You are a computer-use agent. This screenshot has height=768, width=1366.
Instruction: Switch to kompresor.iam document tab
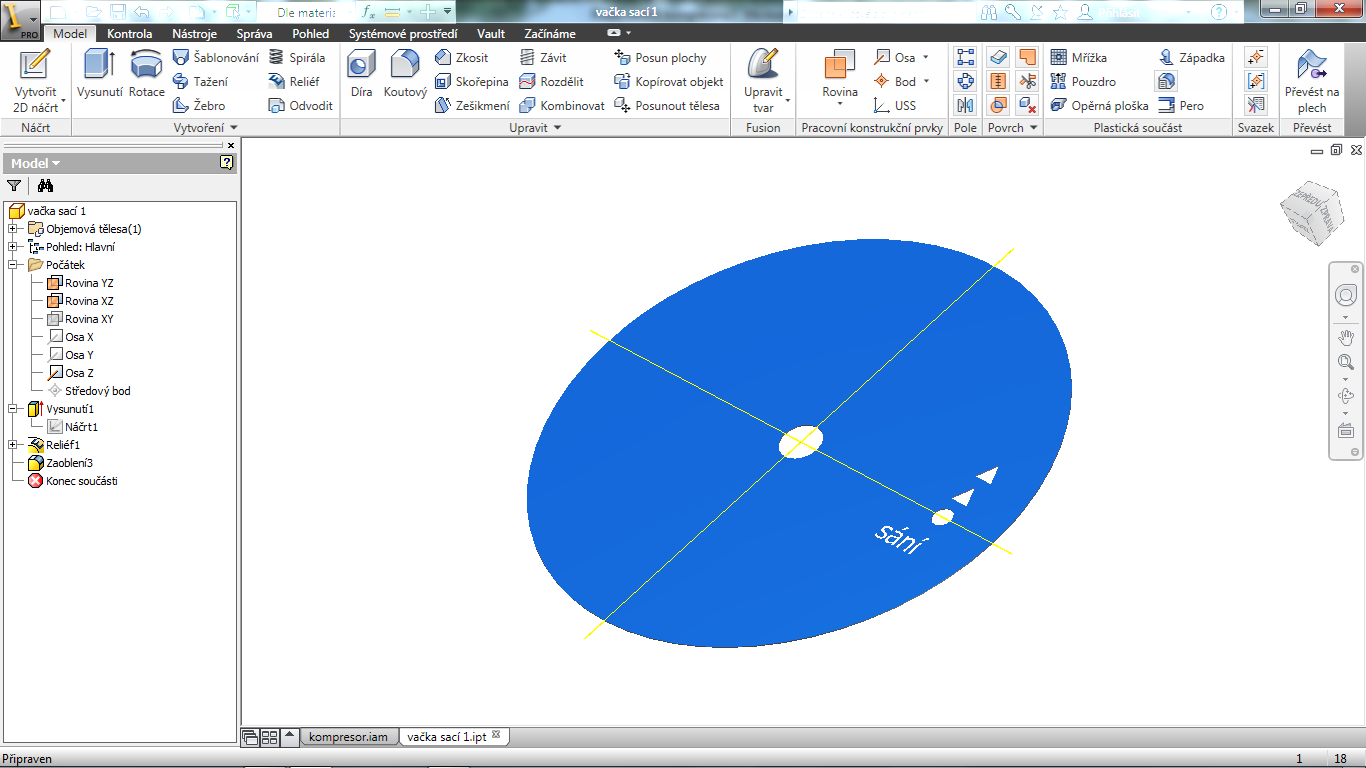pos(348,737)
